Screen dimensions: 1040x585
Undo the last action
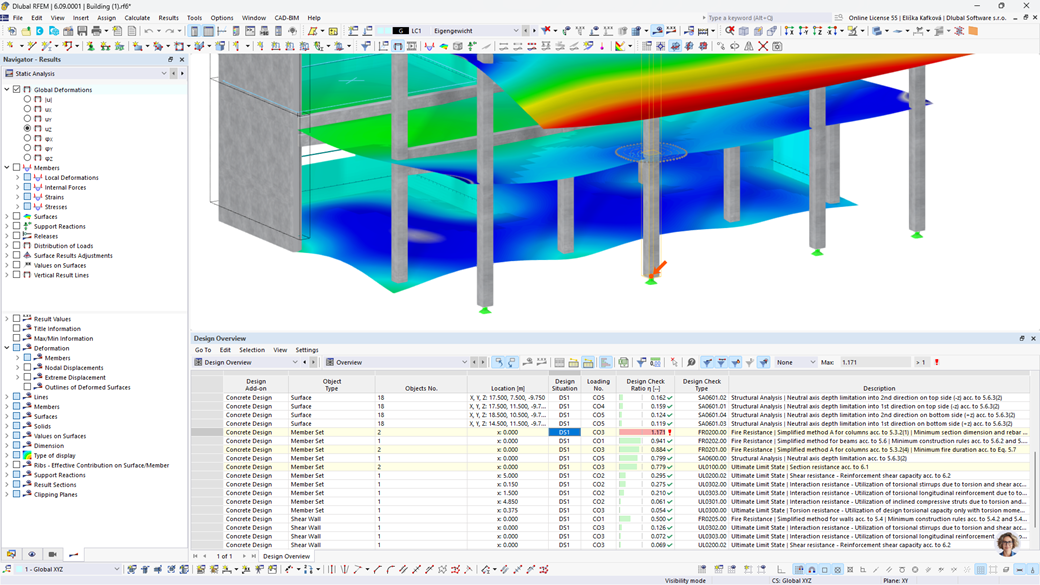click(150, 32)
